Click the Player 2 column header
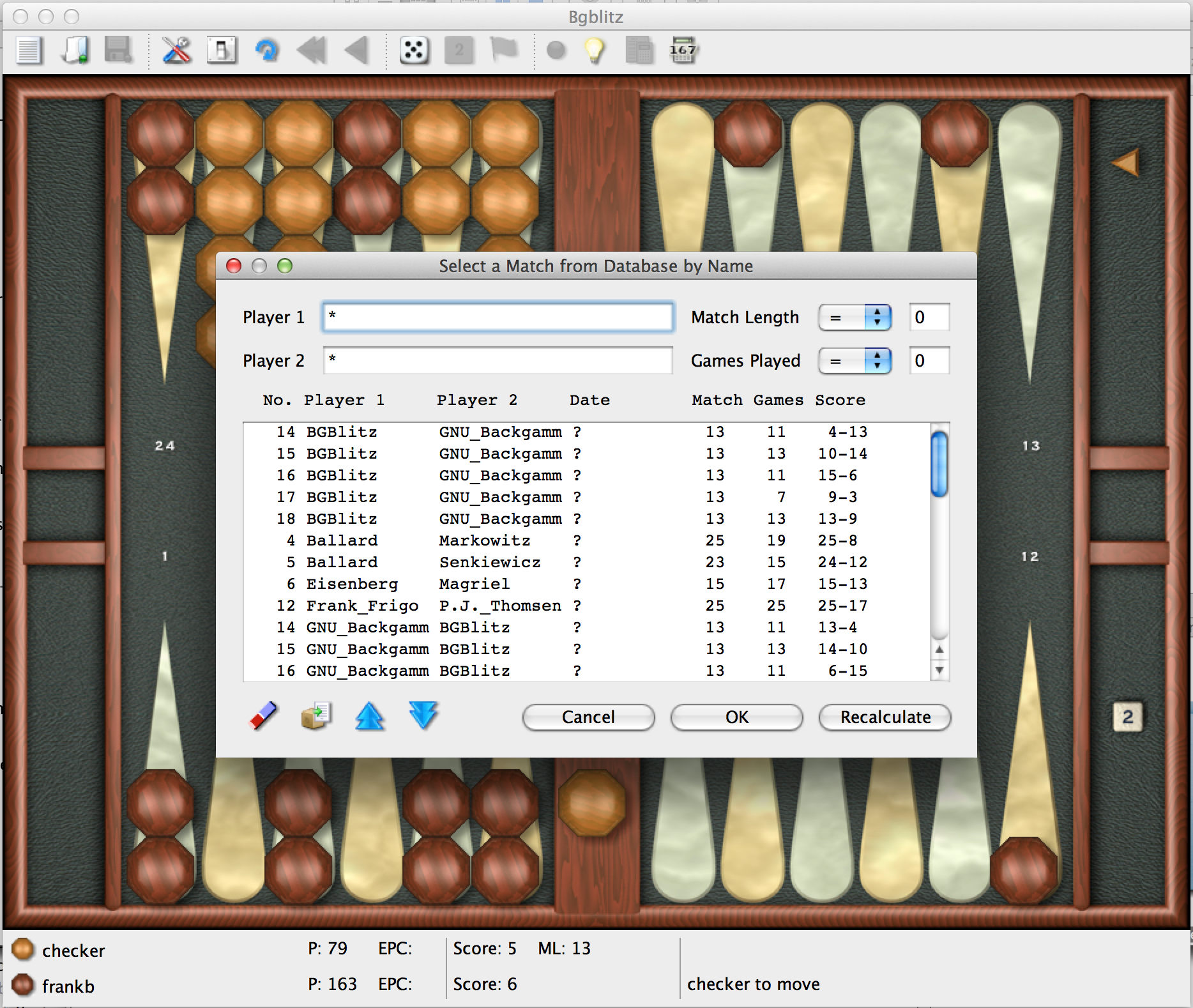The width and height of the screenshot is (1193, 1008). tap(477, 401)
